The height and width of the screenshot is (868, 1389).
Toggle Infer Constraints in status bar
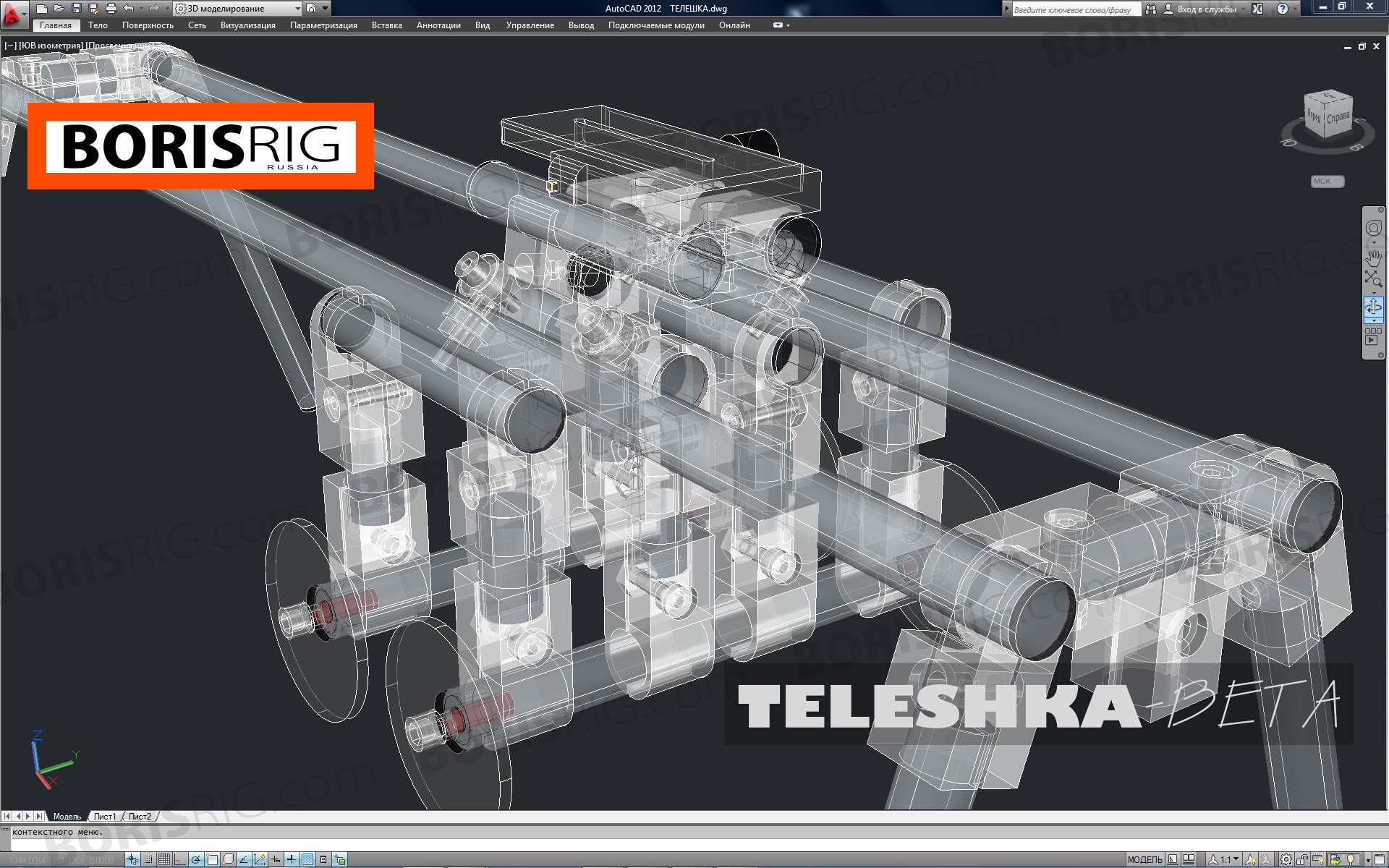point(132,860)
